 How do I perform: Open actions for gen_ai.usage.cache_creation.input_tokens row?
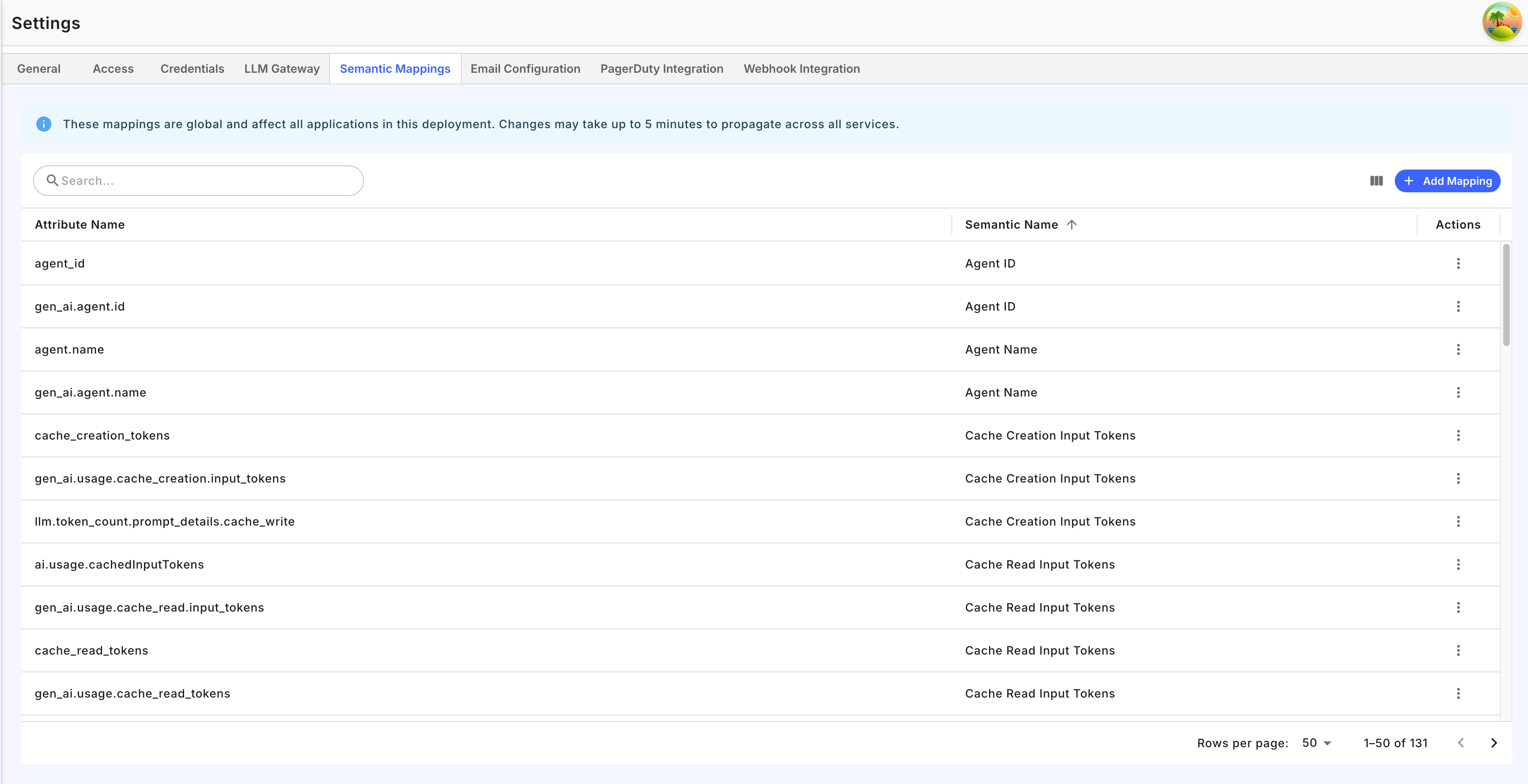click(1458, 478)
